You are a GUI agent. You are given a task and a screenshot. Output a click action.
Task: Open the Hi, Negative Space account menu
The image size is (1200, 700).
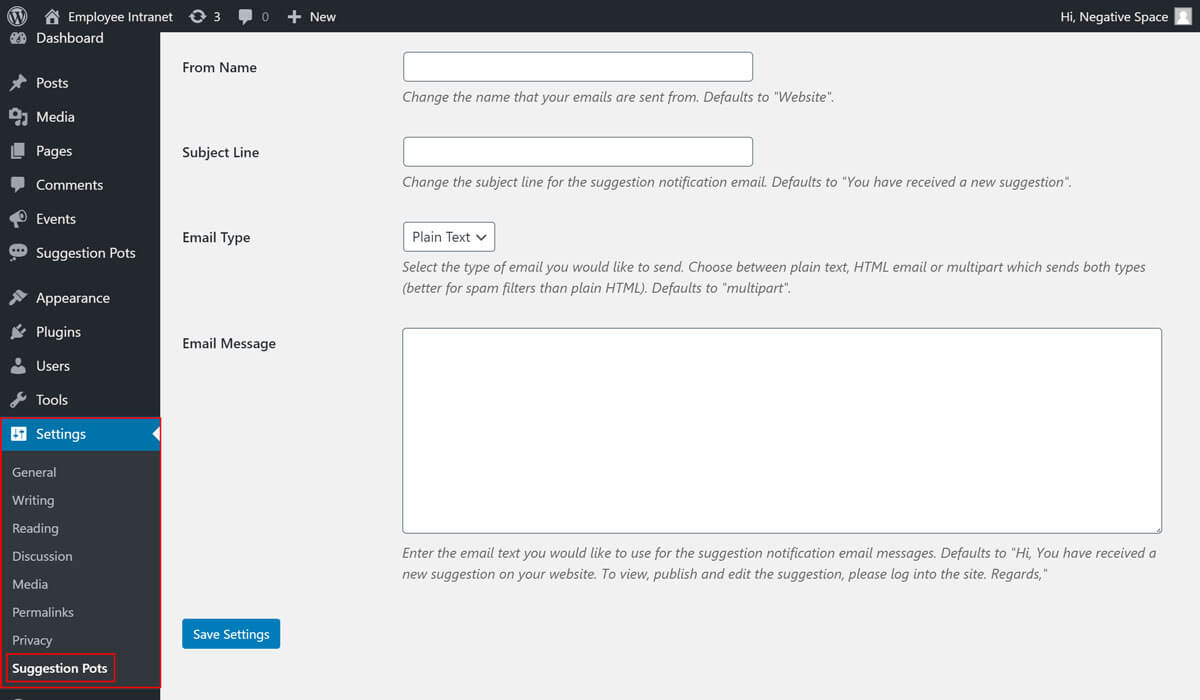pyautogui.click(x=1113, y=17)
